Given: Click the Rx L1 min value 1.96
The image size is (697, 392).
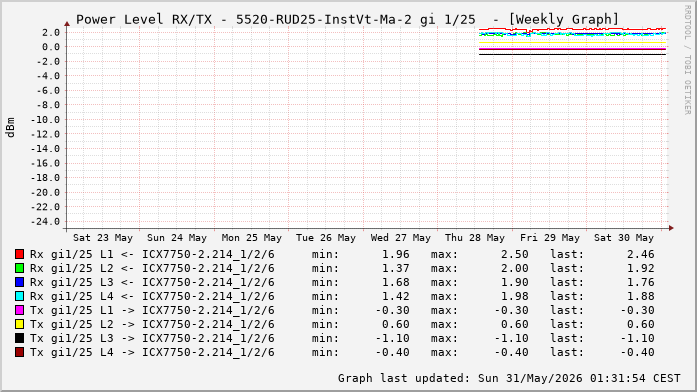Looking at the screenshot, I should (x=396, y=254).
